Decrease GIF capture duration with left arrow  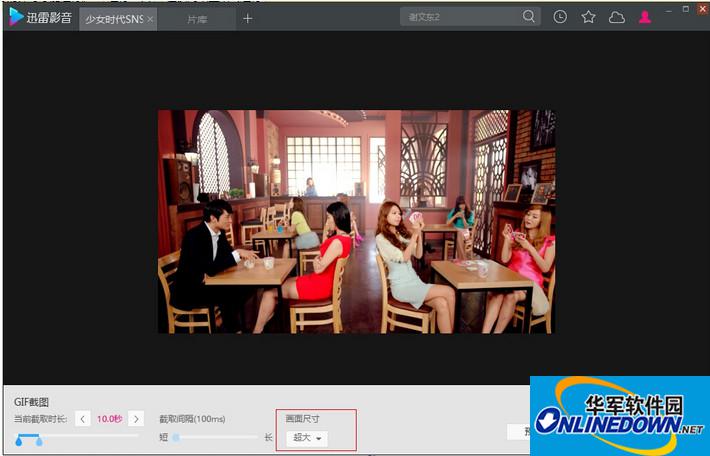tap(83, 418)
